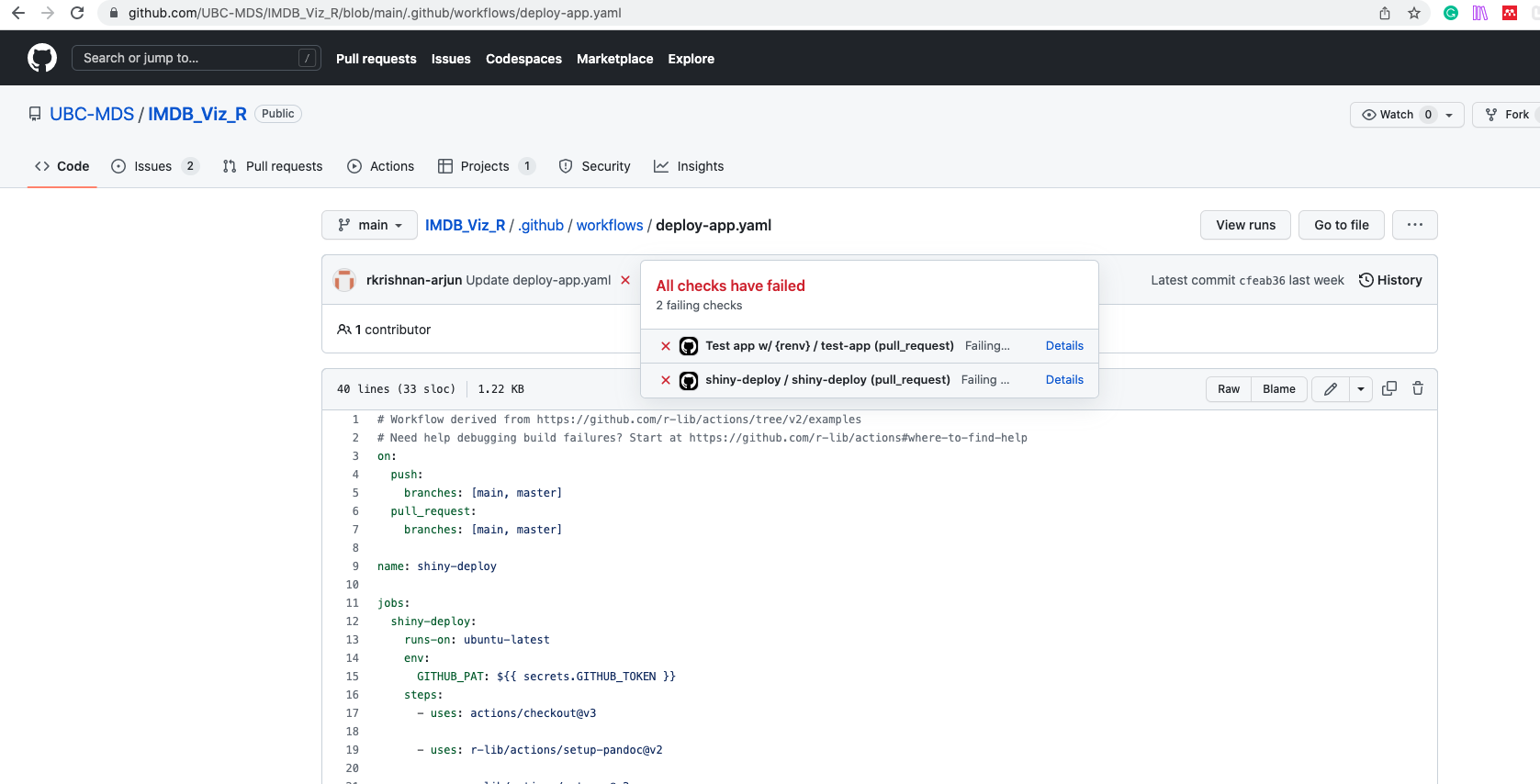
Task: Bookmark page with star icon
Action: 1414,13
